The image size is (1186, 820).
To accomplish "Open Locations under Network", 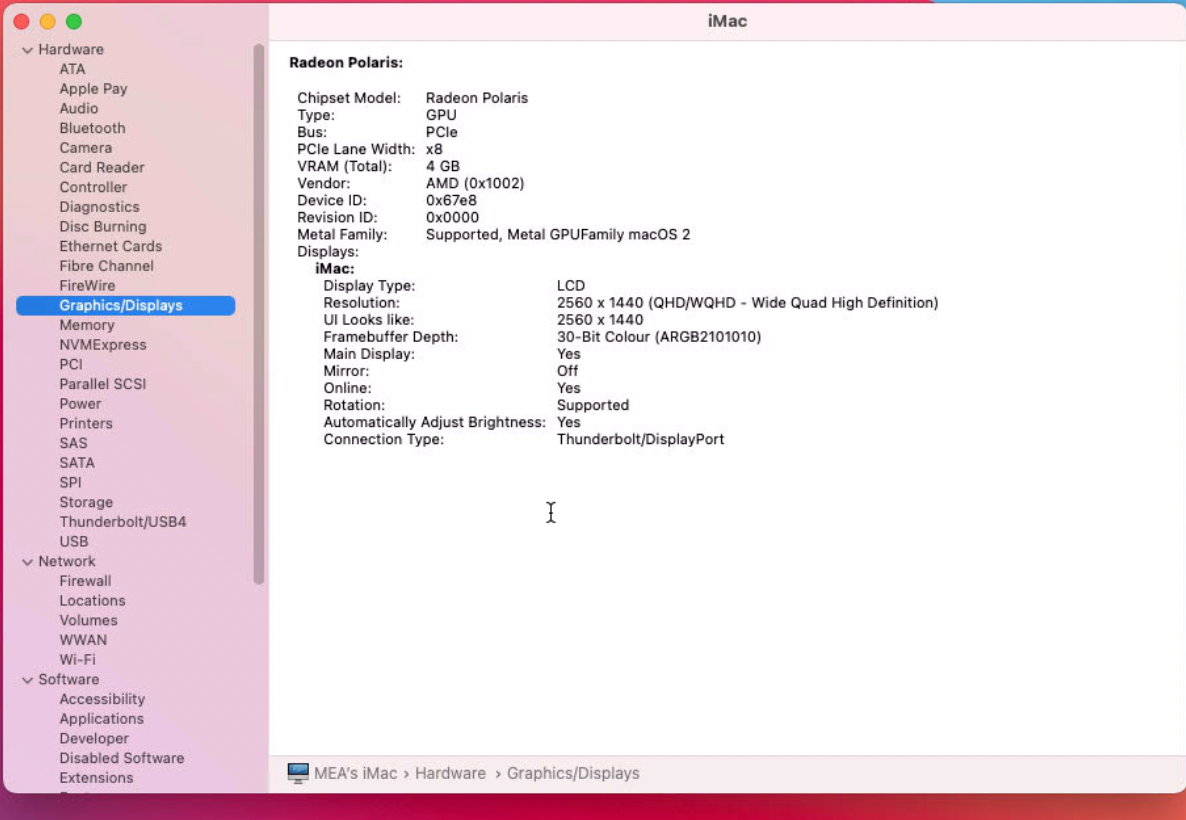I will click(x=92, y=600).
